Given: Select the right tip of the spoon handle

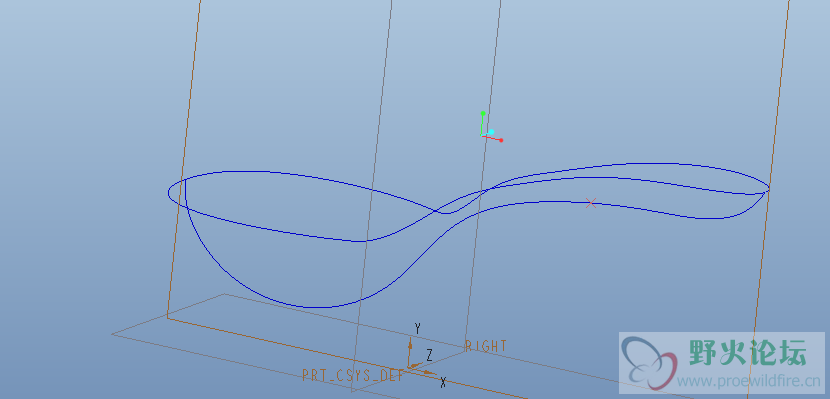Looking at the screenshot, I should 769,188.
